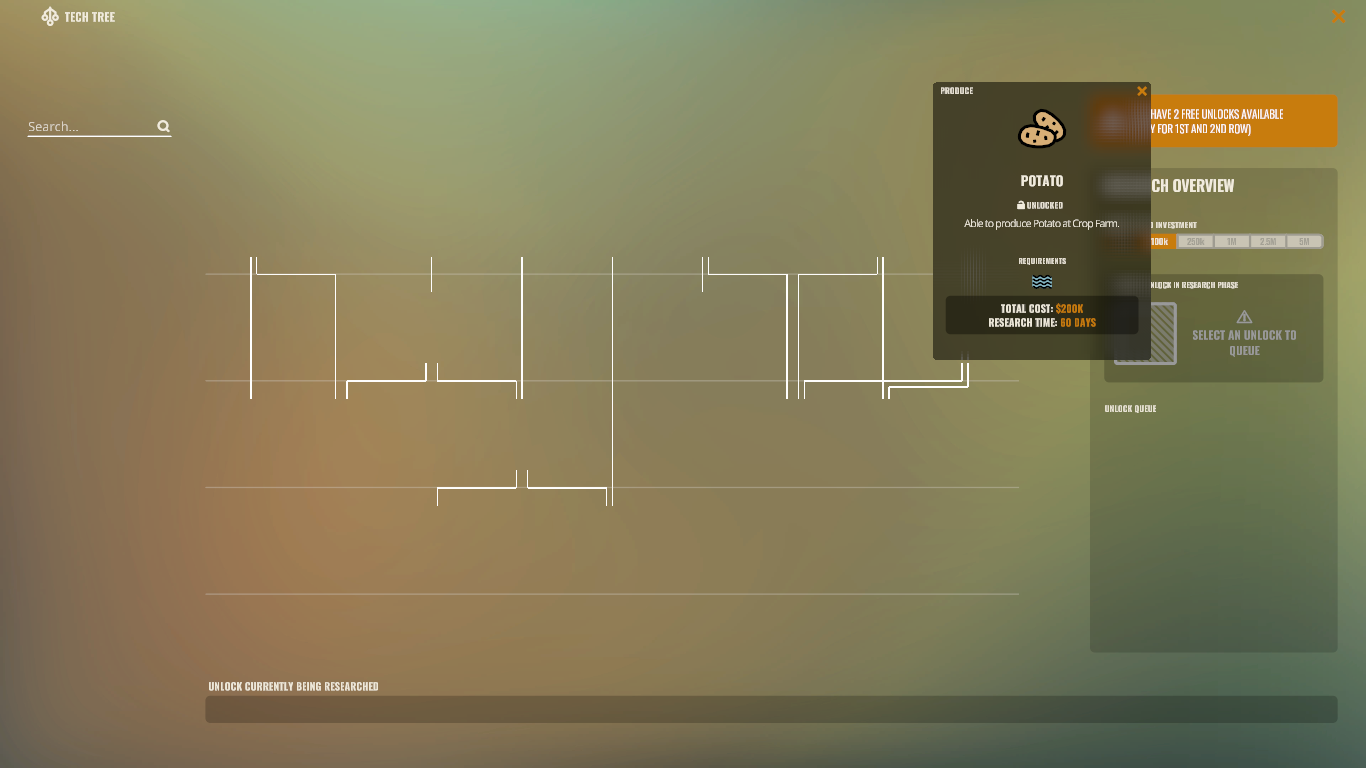Click 'Able to produce Potato' description
This screenshot has height=768, width=1366.
(x=1042, y=224)
